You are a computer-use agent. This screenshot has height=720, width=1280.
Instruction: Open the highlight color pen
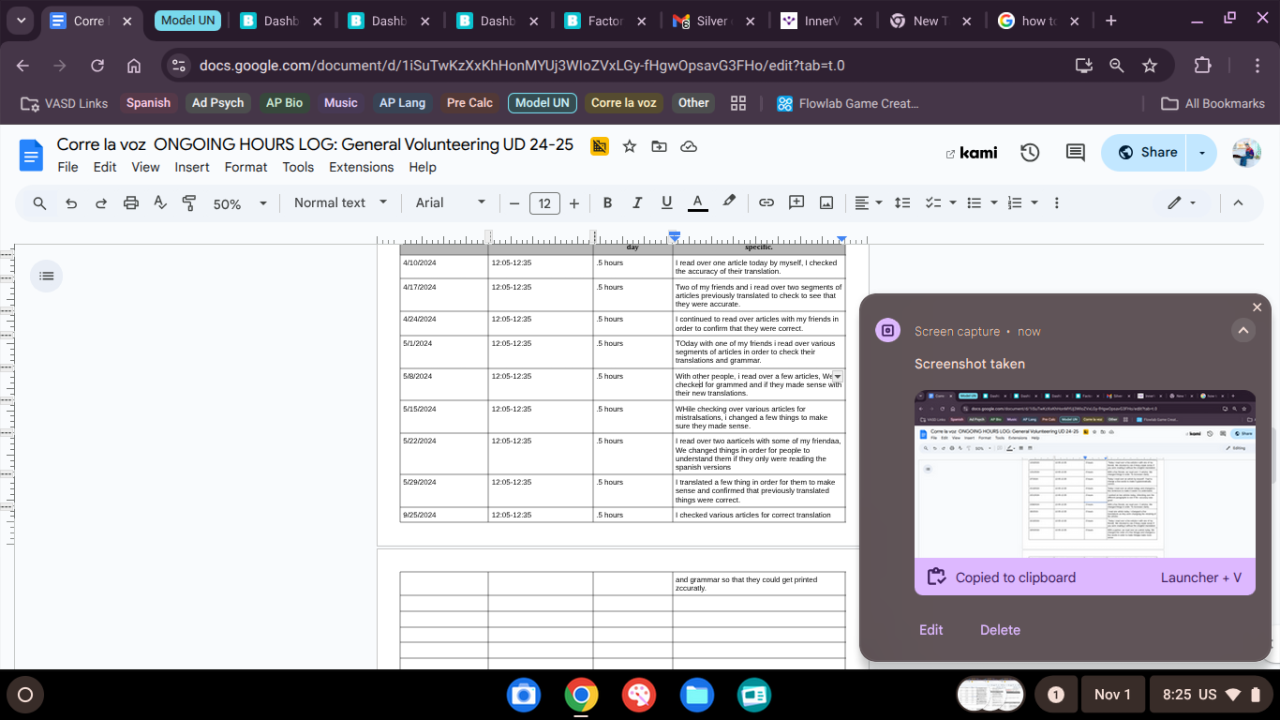point(729,203)
